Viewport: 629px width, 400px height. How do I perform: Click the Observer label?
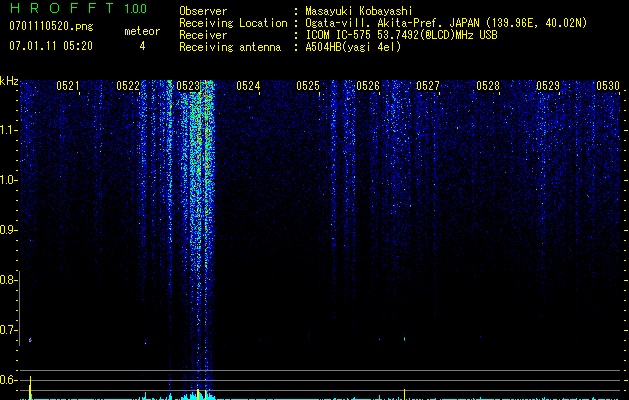[x=203, y=11]
